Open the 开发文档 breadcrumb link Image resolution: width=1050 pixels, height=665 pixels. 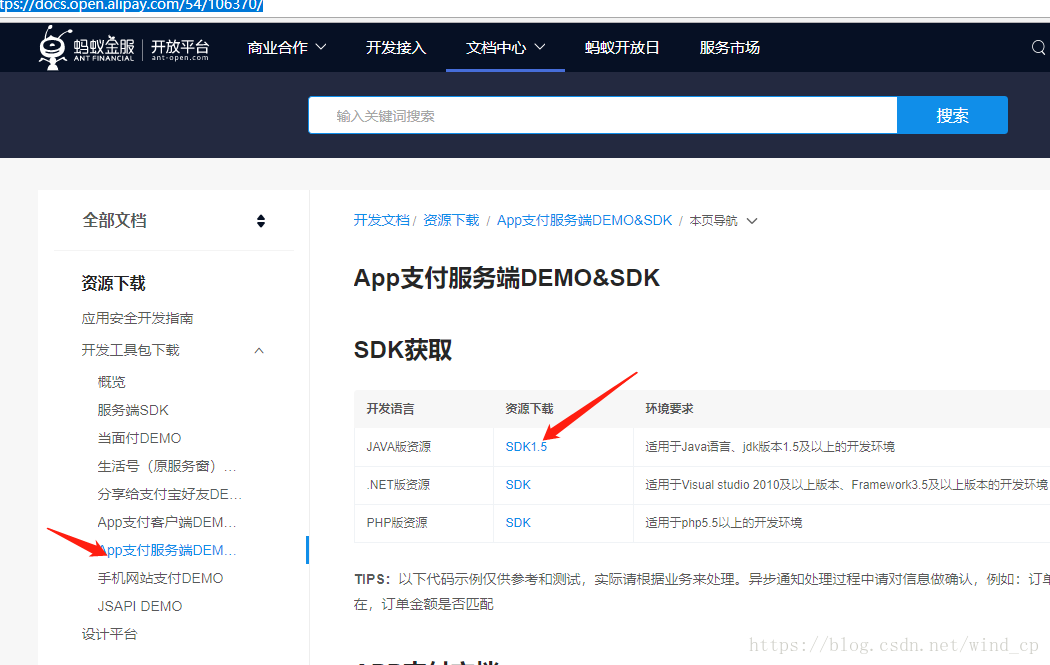coord(381,220)
